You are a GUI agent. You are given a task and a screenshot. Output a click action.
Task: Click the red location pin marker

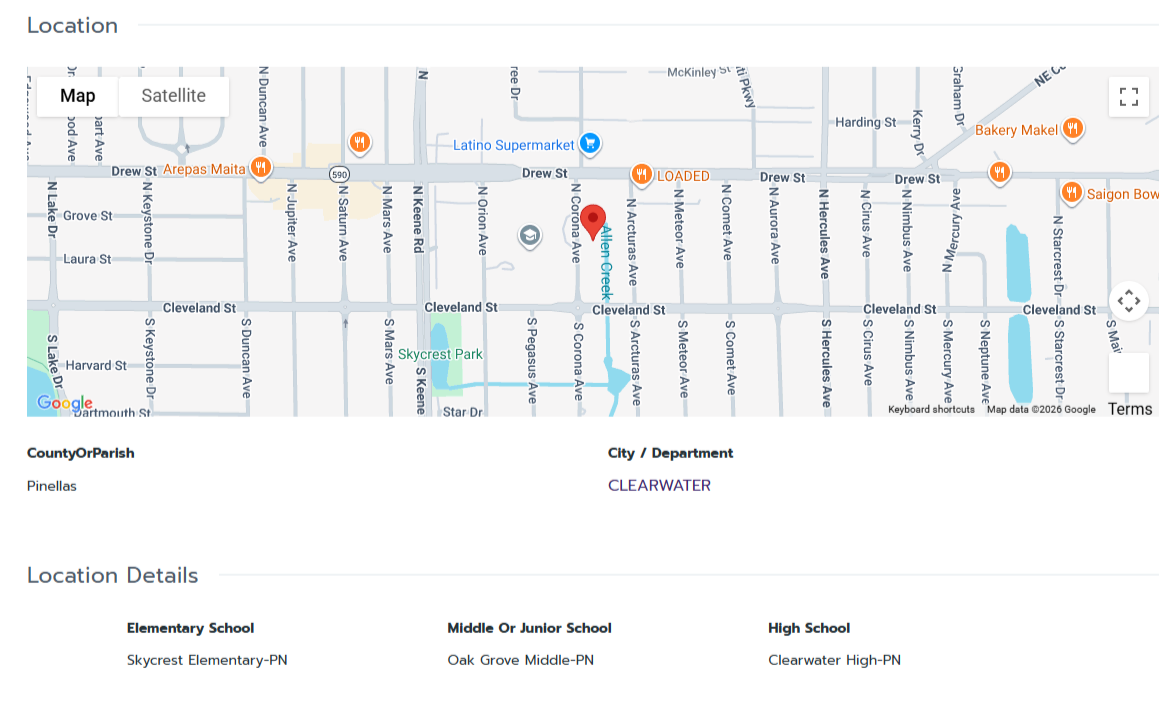[x=593, y=221]
